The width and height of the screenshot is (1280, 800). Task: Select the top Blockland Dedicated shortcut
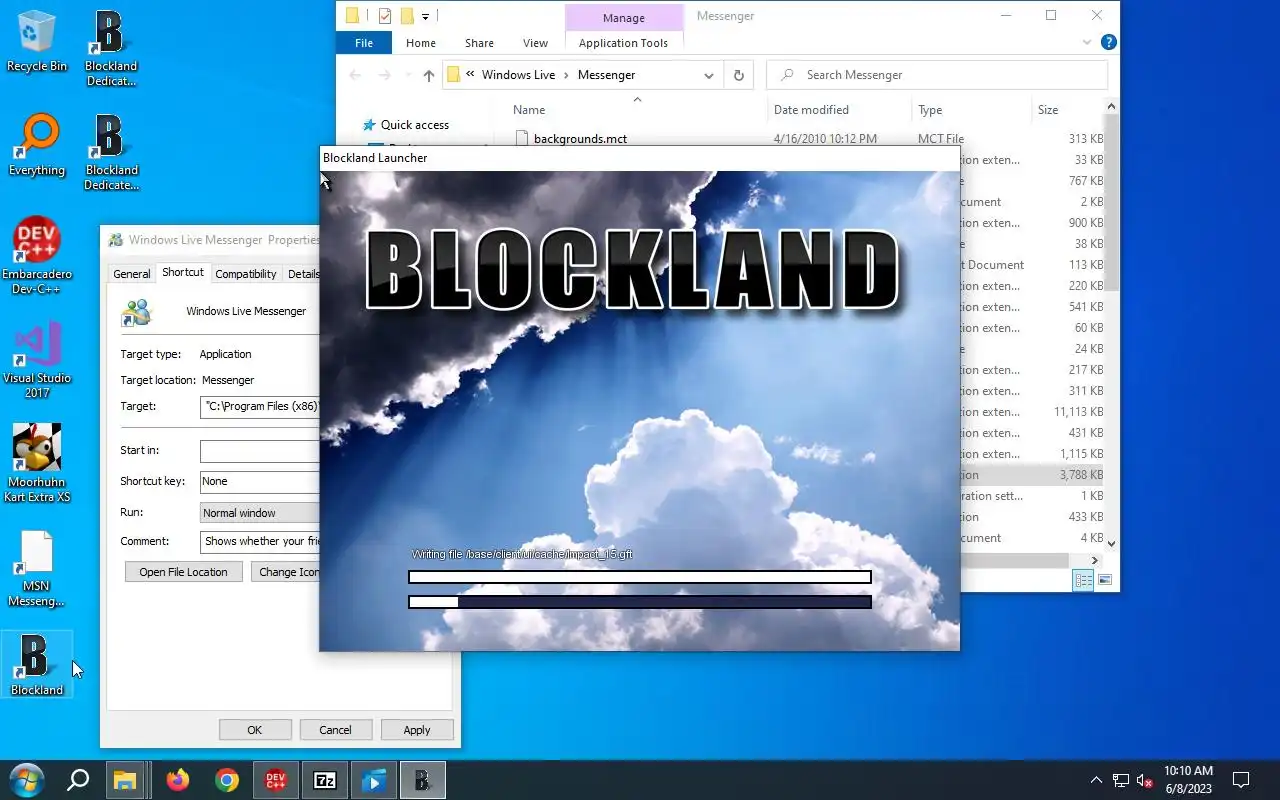point(111,48)
